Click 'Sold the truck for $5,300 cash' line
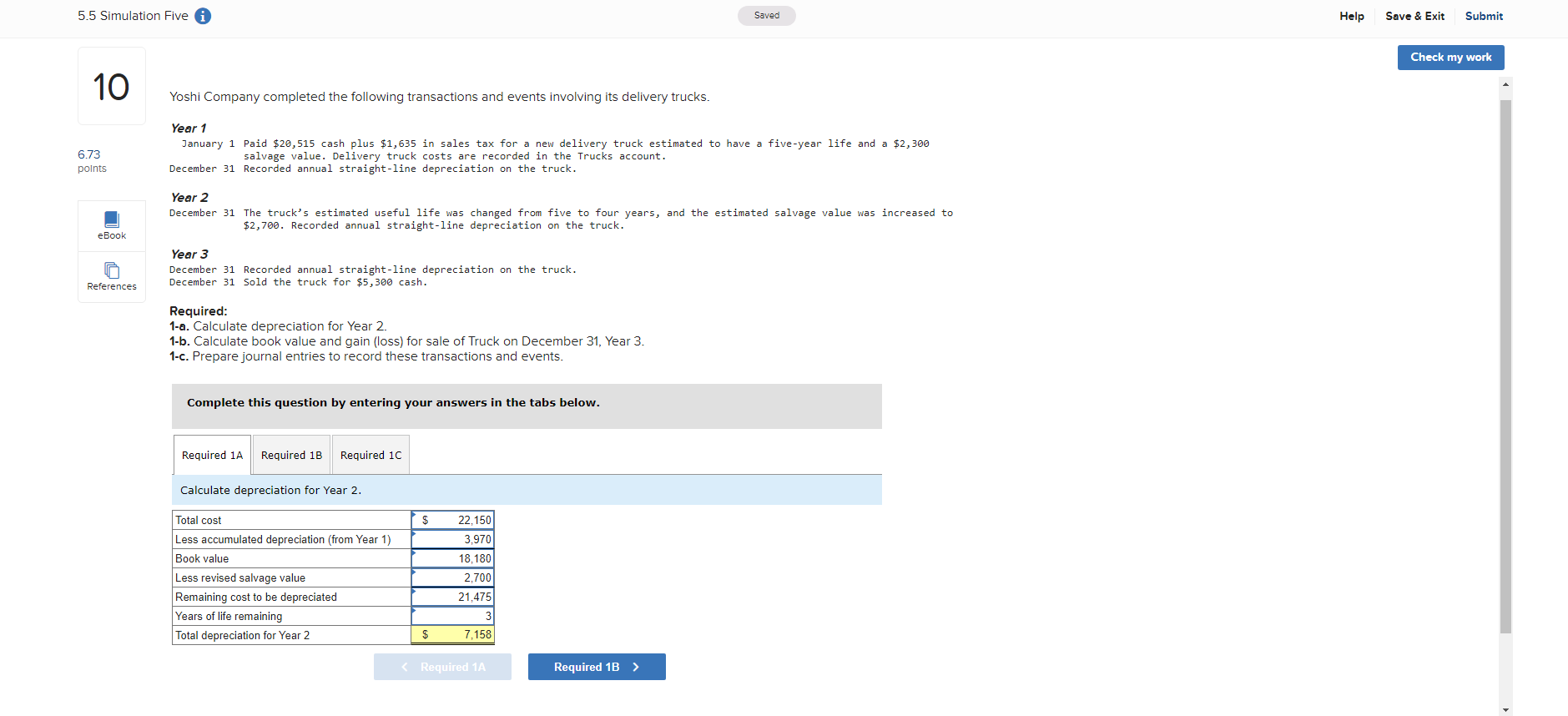Viewport: 1568px width, 716px height. [x=335, y=282]
